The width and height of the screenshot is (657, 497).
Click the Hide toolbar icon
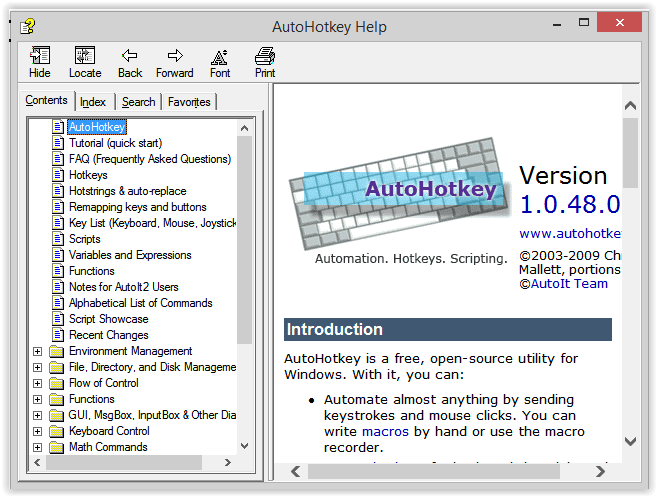tap(40, 56)
